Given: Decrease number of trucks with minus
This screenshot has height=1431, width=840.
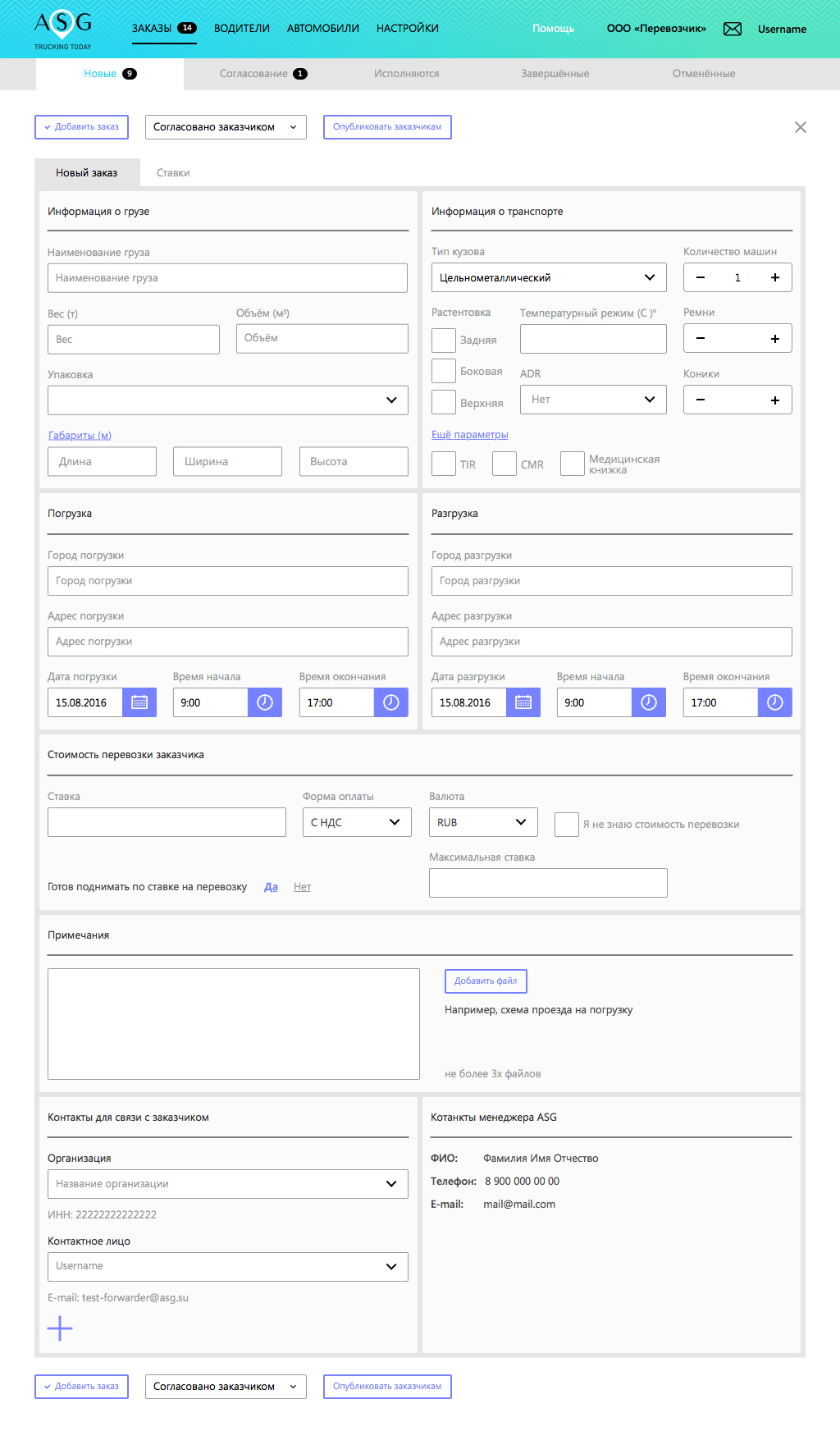Looking at the screenshot, I should pos(701,277).
